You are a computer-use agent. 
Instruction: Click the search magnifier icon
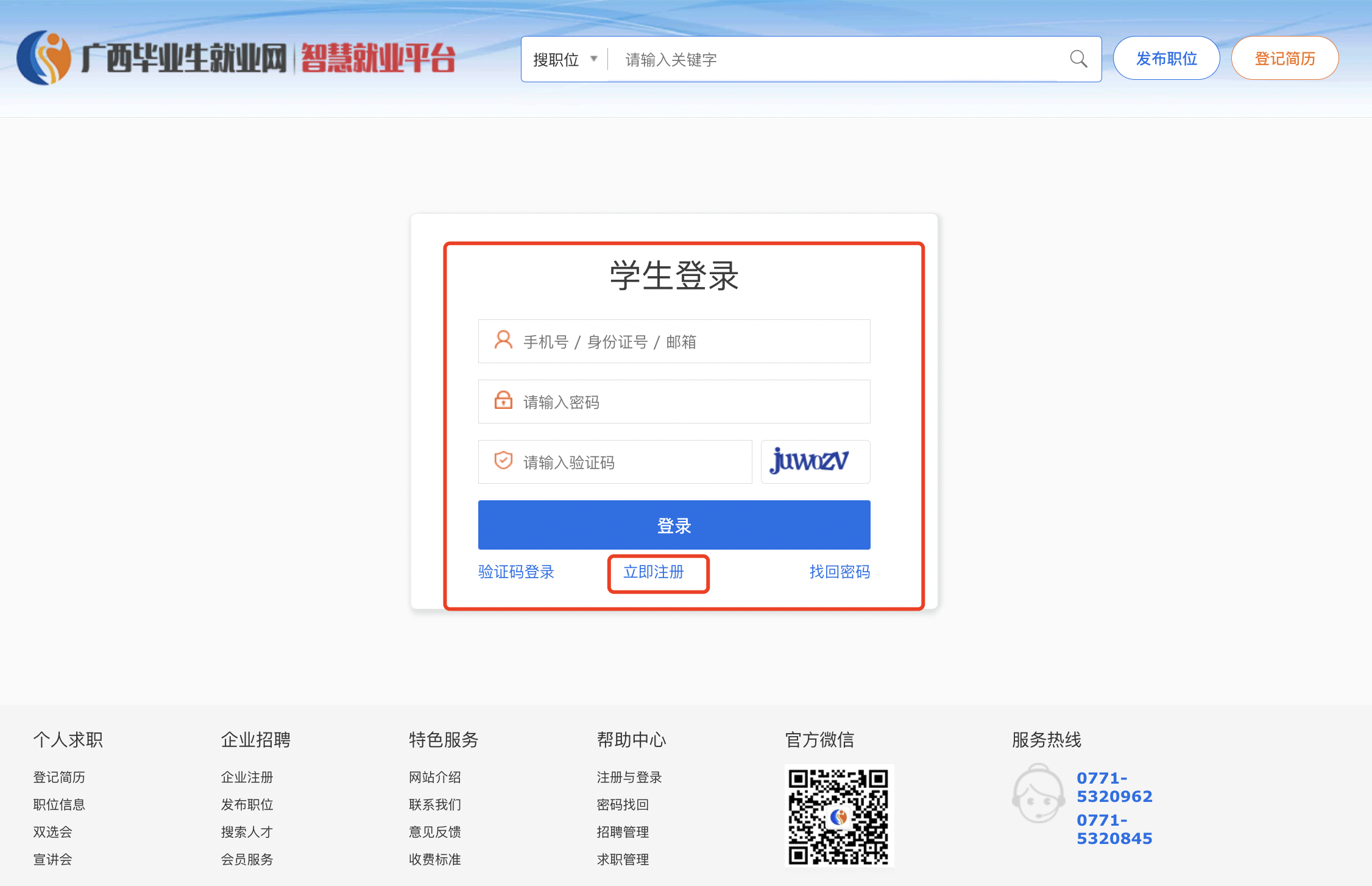point(1078,59)
